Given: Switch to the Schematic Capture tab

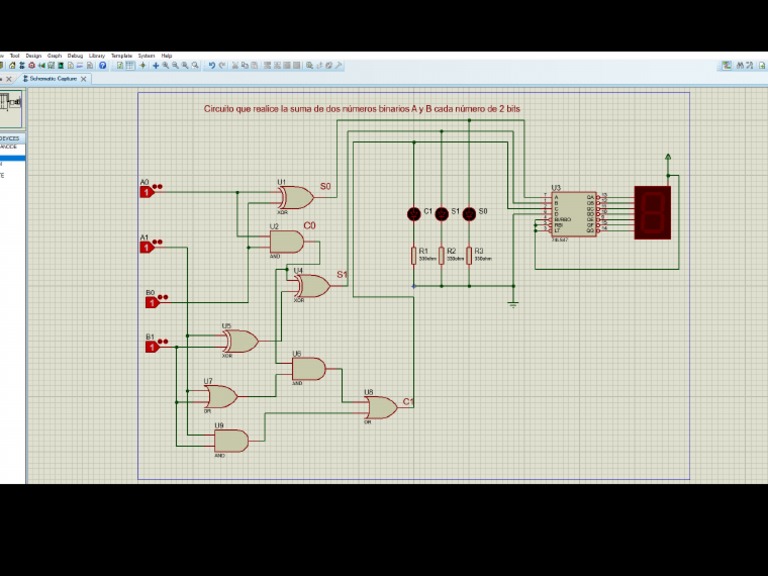Looking at the screenshot, I should (x=50, y=78).
